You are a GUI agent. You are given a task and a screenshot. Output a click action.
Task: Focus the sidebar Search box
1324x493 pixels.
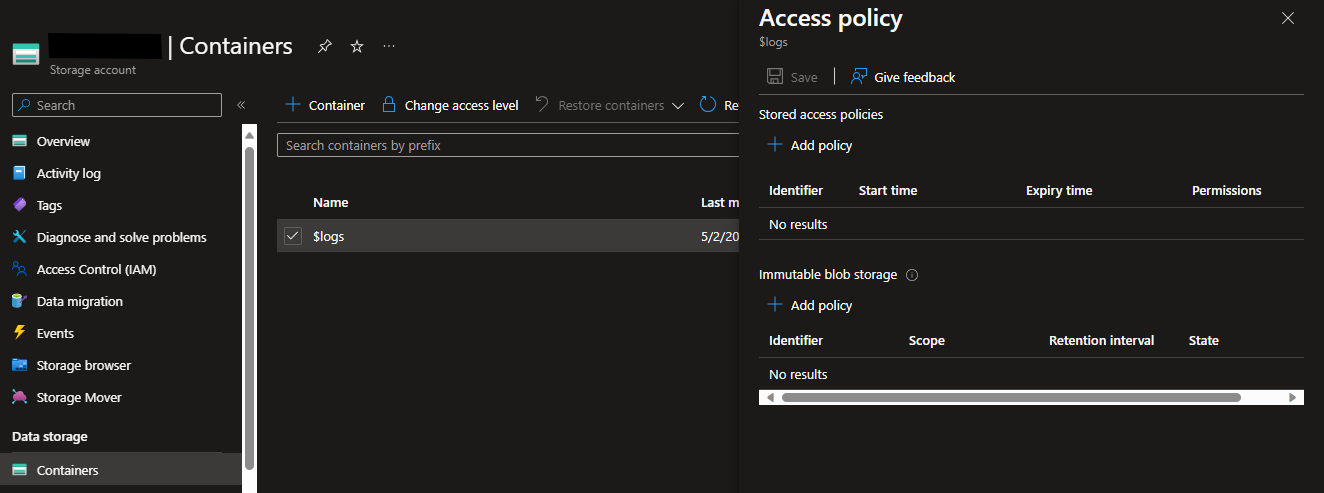click(117, 105)
